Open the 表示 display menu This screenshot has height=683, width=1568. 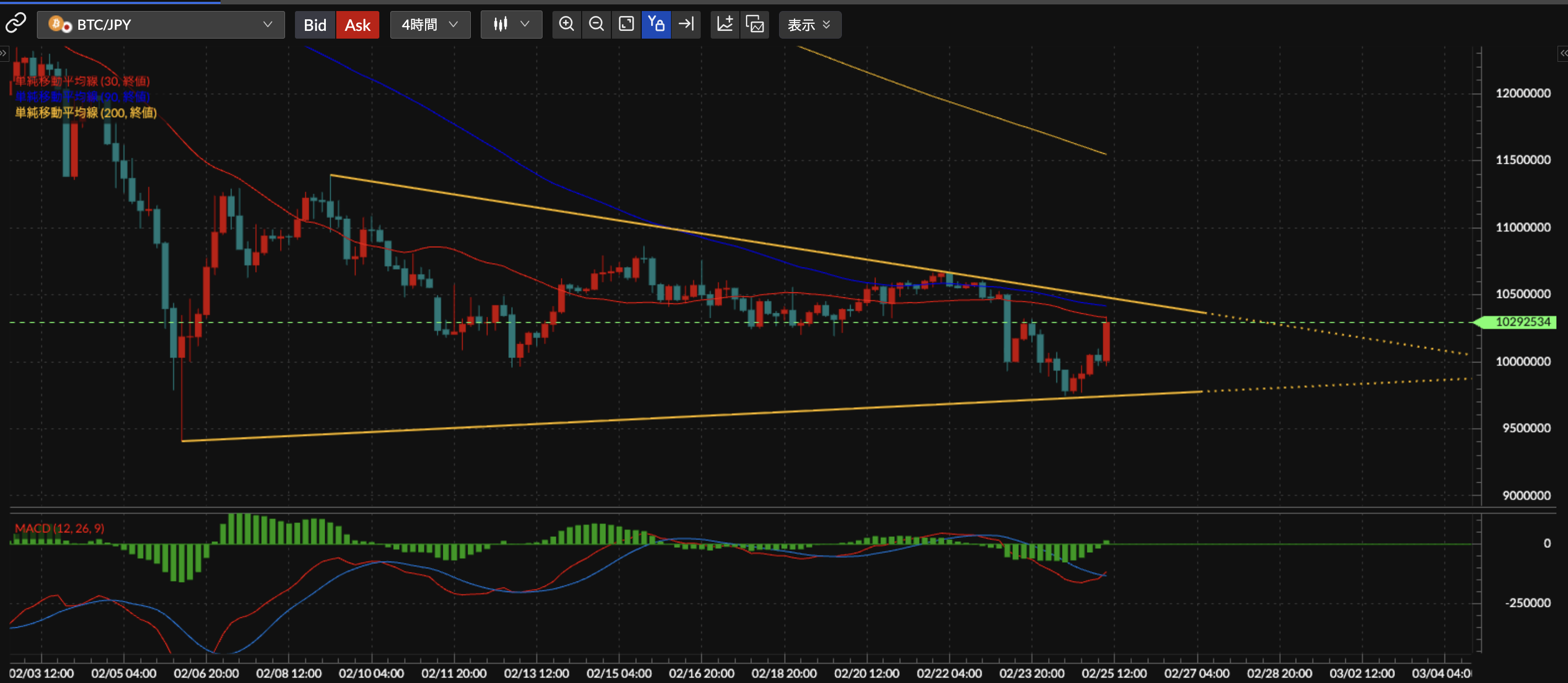(809, 25)
